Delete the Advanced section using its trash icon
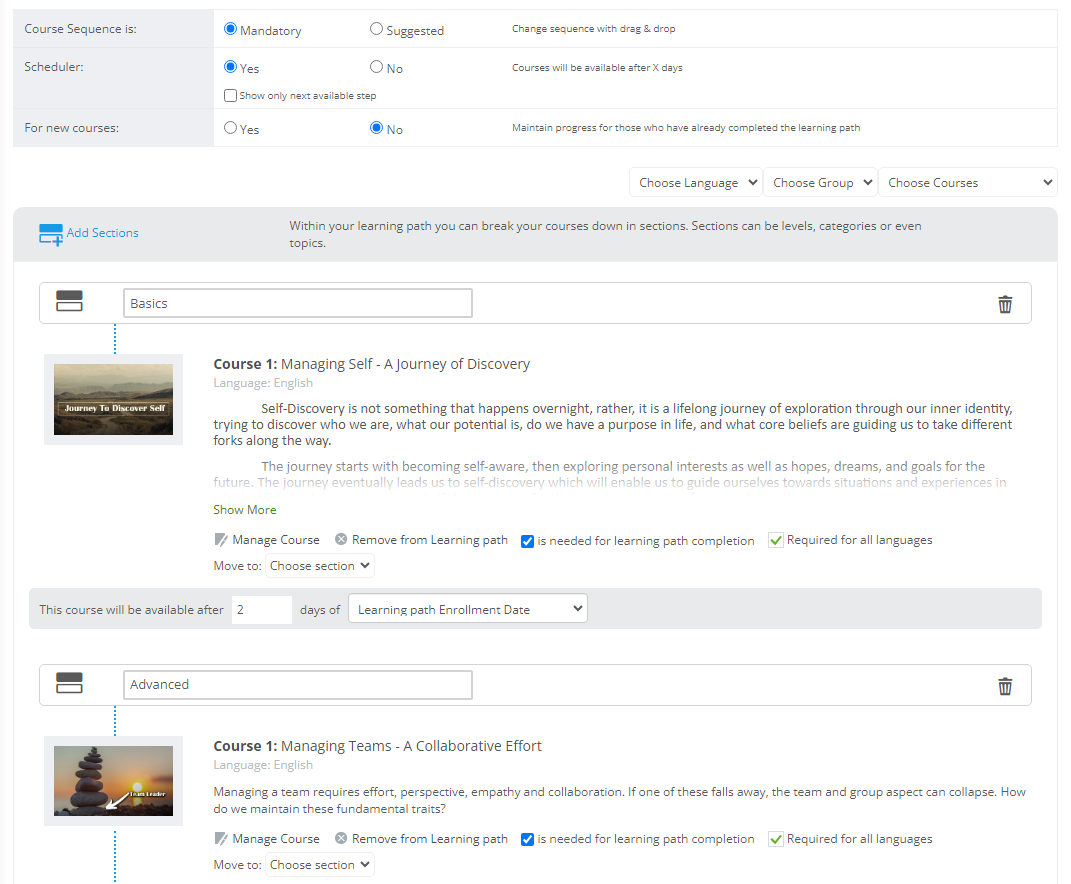Viewport: 1071px width, 884px height. [1005, 685]
